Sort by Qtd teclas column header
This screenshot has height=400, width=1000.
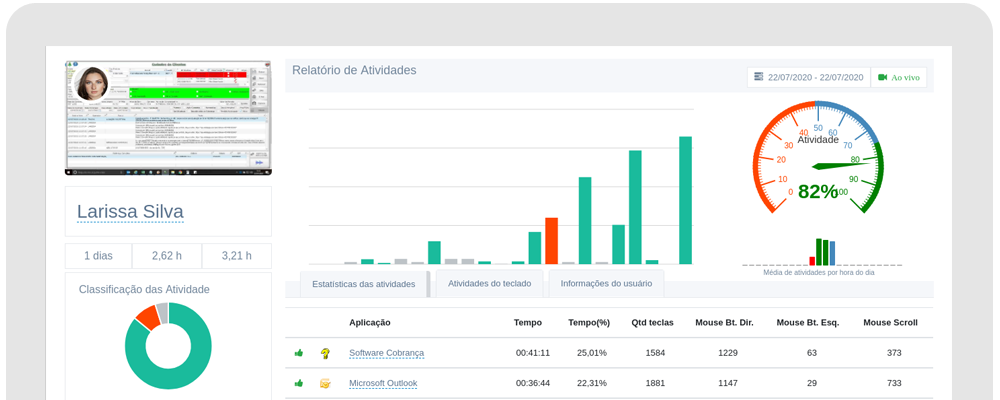point(652,323)
